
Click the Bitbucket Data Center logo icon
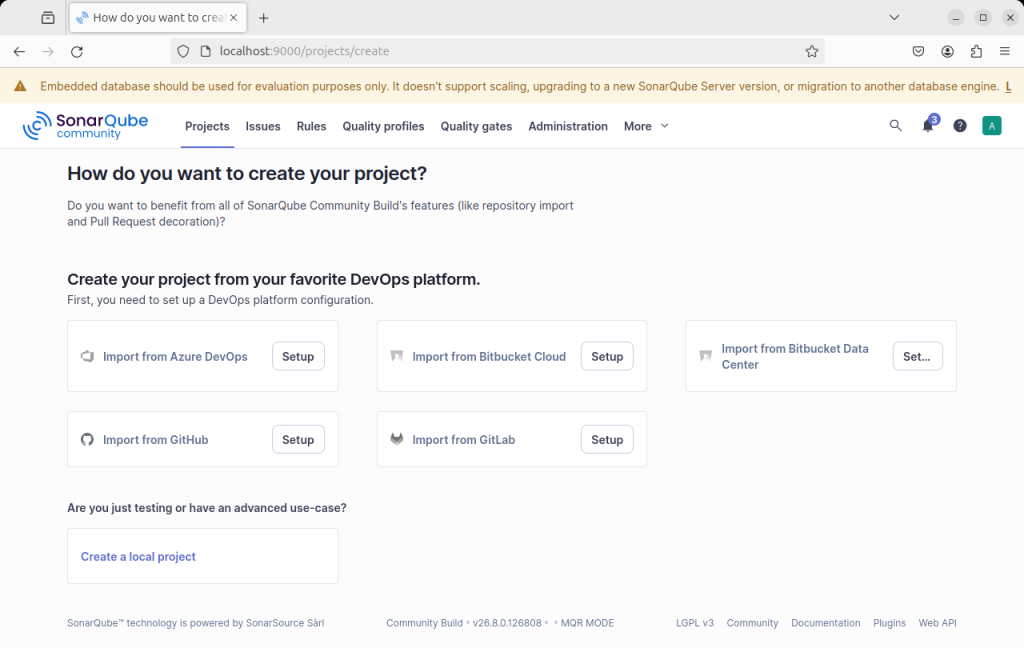click(705, 356)
